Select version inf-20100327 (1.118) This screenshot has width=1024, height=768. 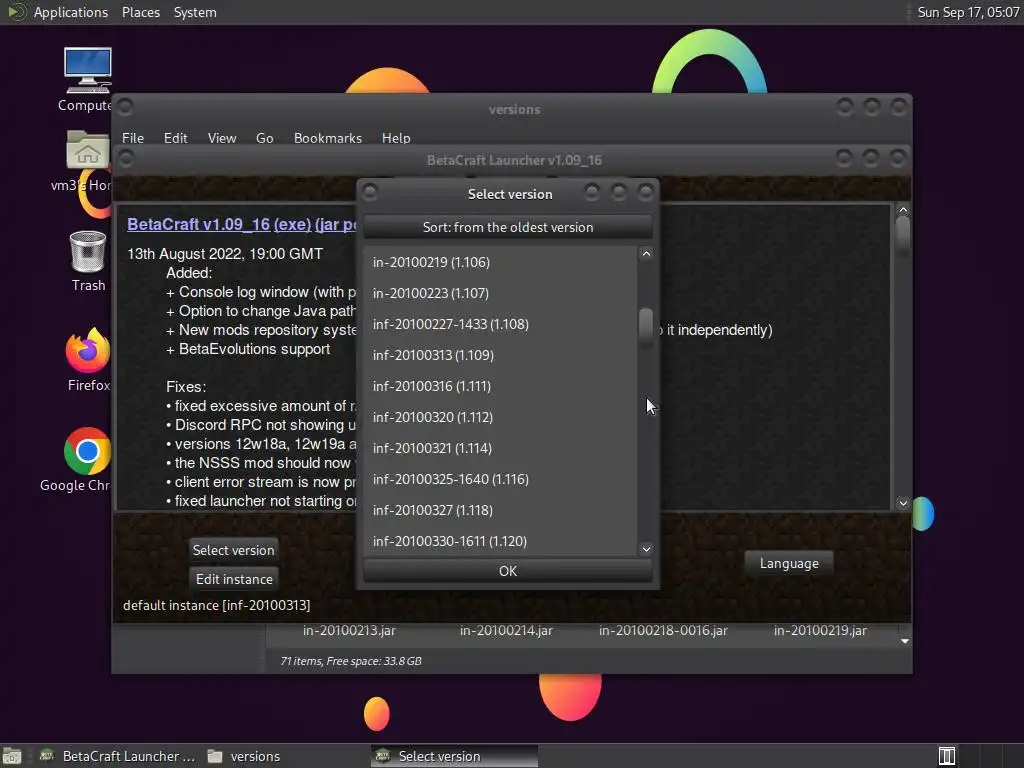point(500,510)
